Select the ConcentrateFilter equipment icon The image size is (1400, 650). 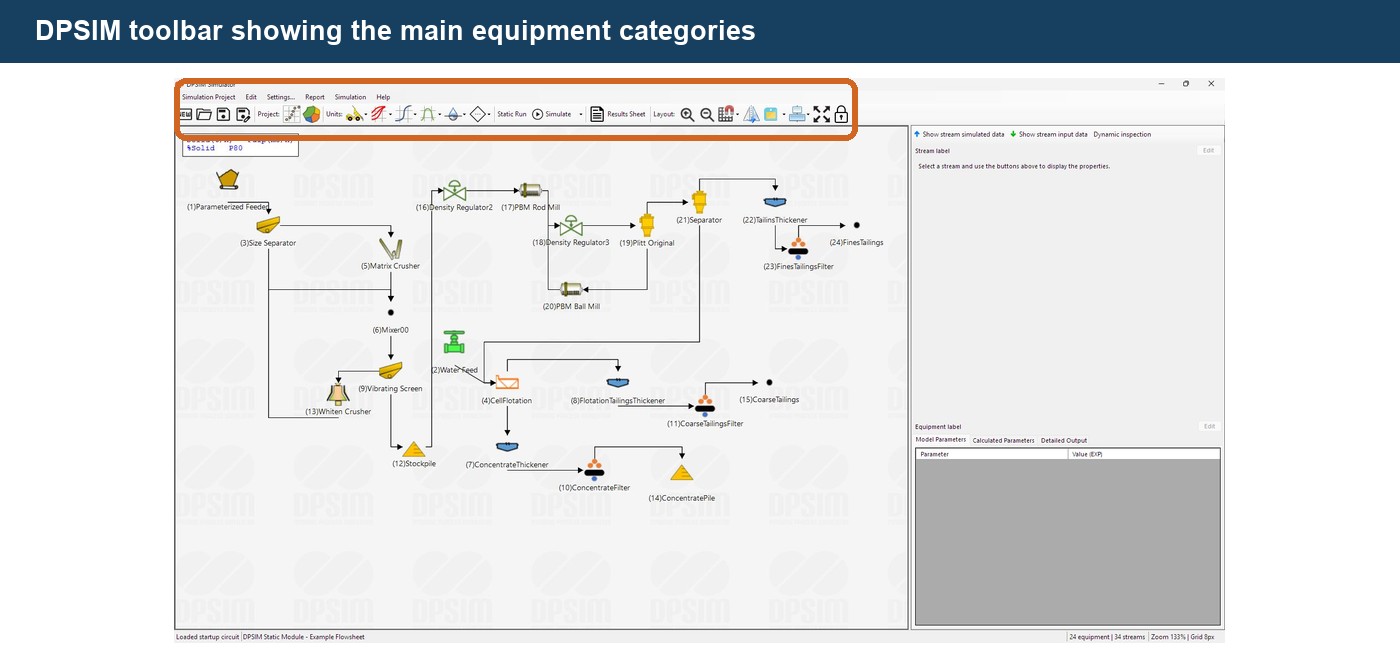point(594,469)
